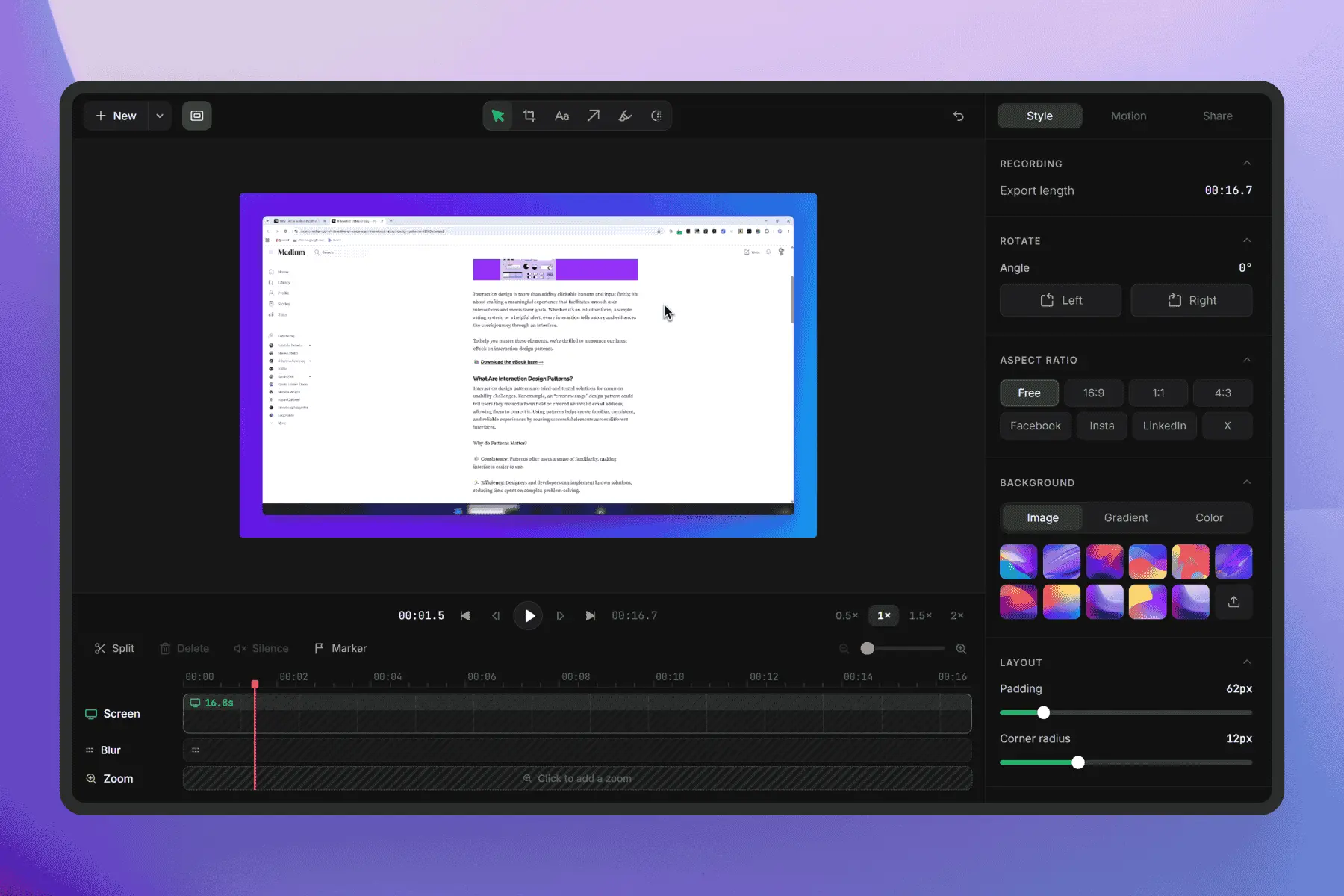
Task: Add a Marker at the playhead
Action: pyautogui.click(x=340, y=648)
